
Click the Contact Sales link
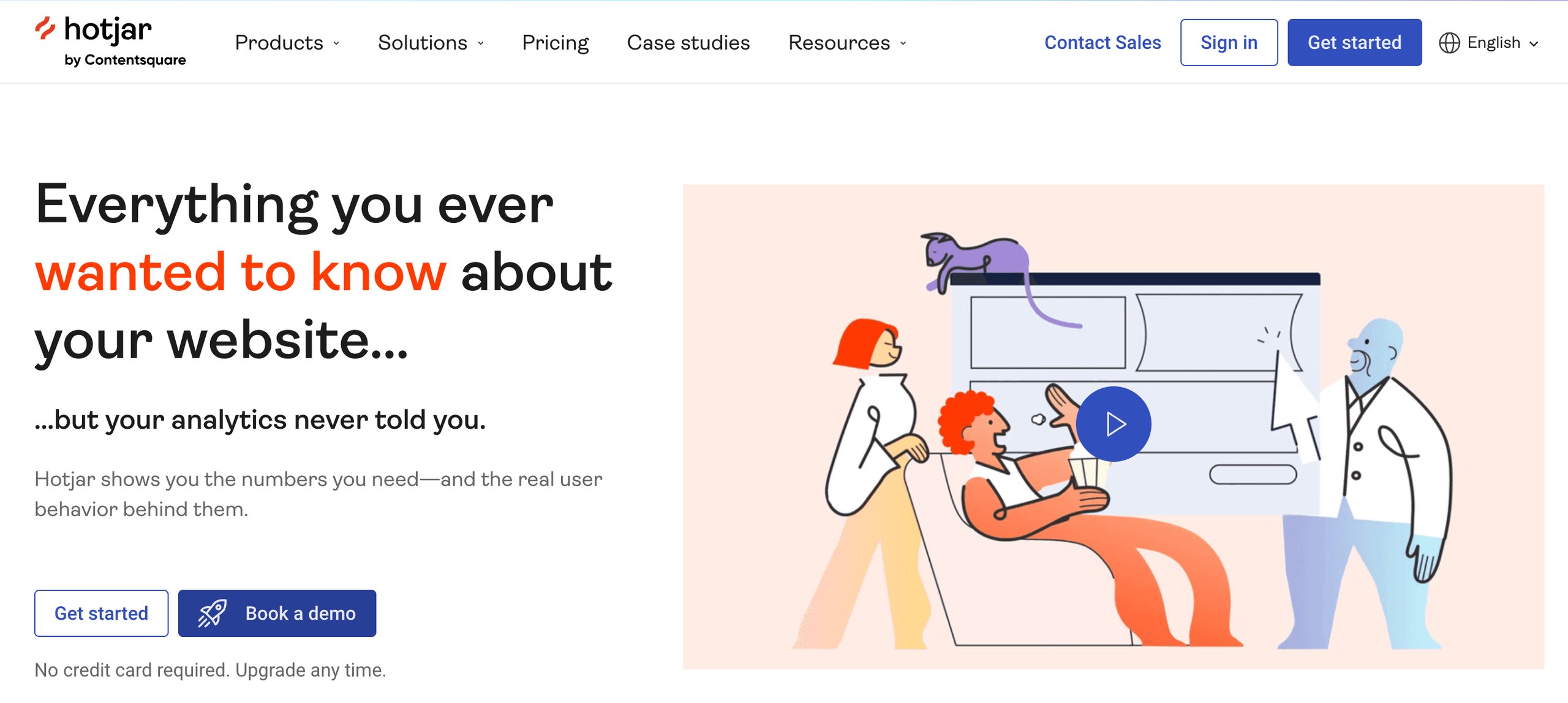[x=1102, y=42]
